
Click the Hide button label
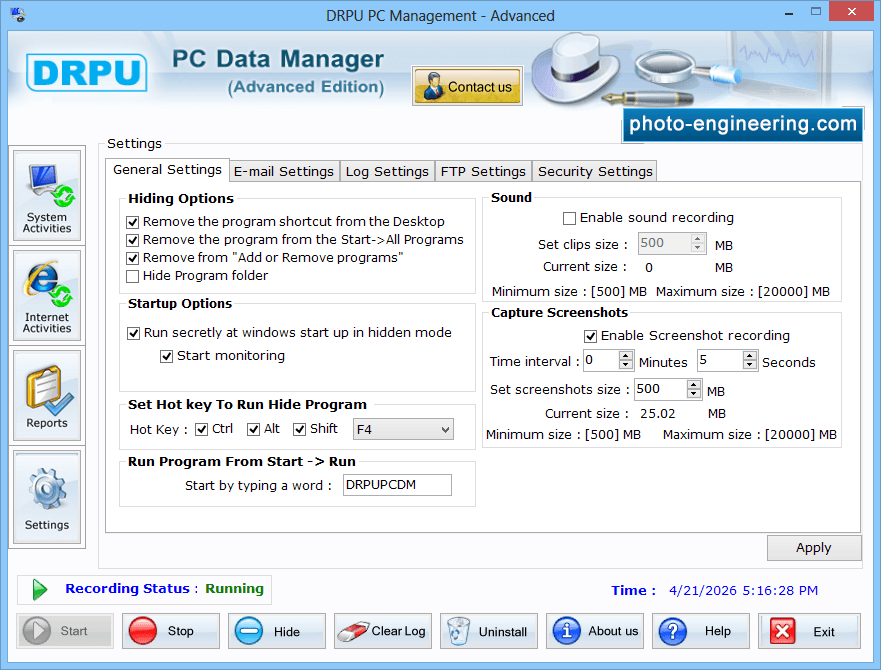[287, 632]
